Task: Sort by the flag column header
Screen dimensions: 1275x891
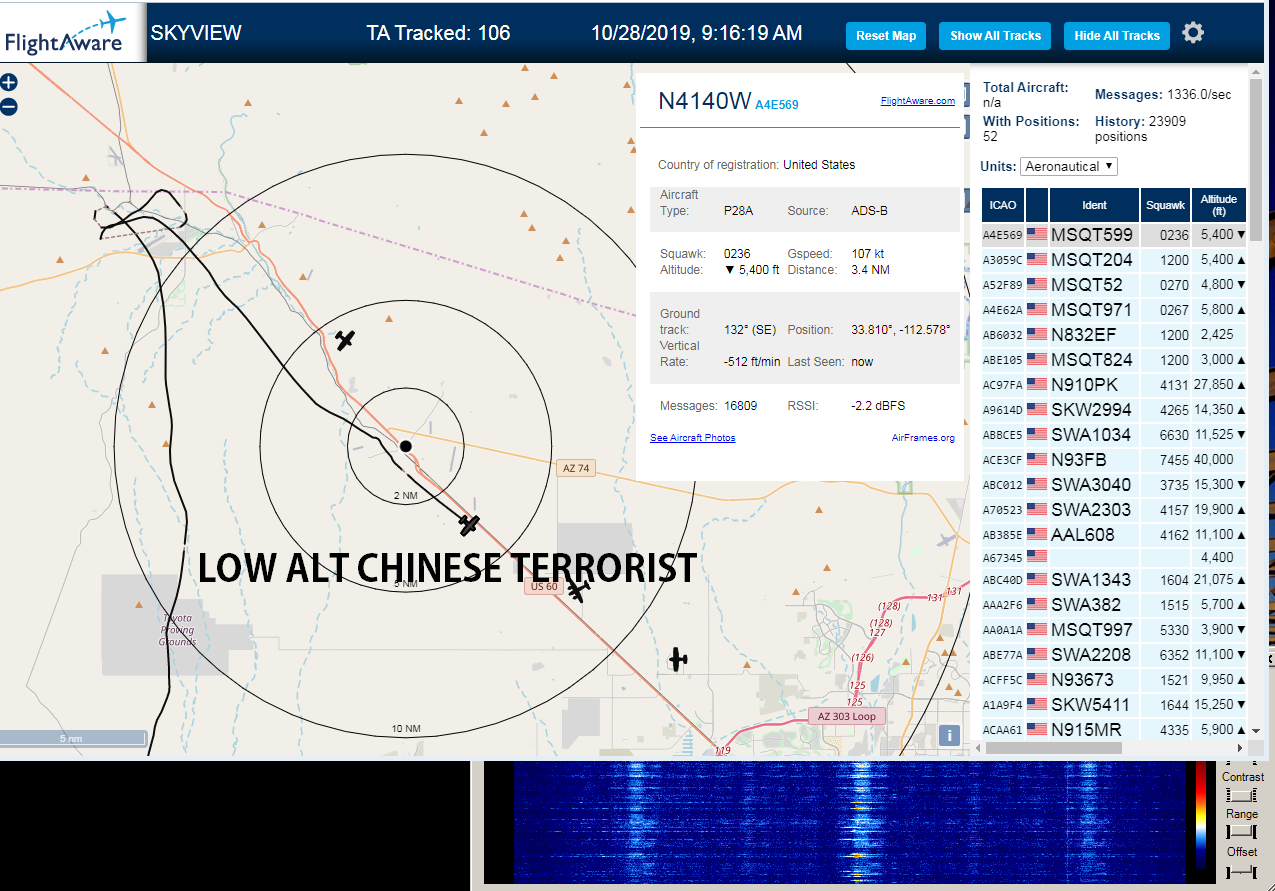Action: pyautogui.click(x=1037, y=205)
